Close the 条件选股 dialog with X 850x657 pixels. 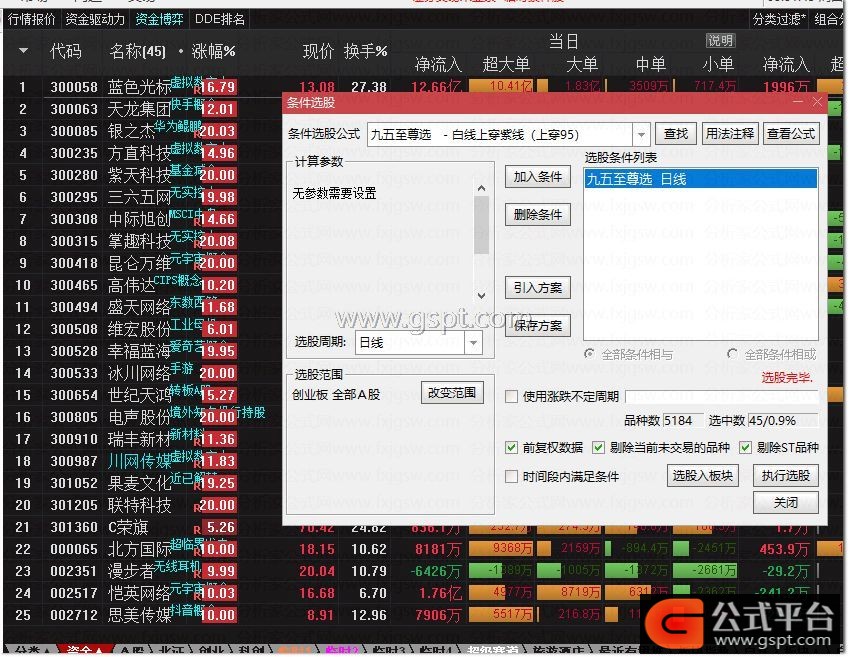coord(817,102)
